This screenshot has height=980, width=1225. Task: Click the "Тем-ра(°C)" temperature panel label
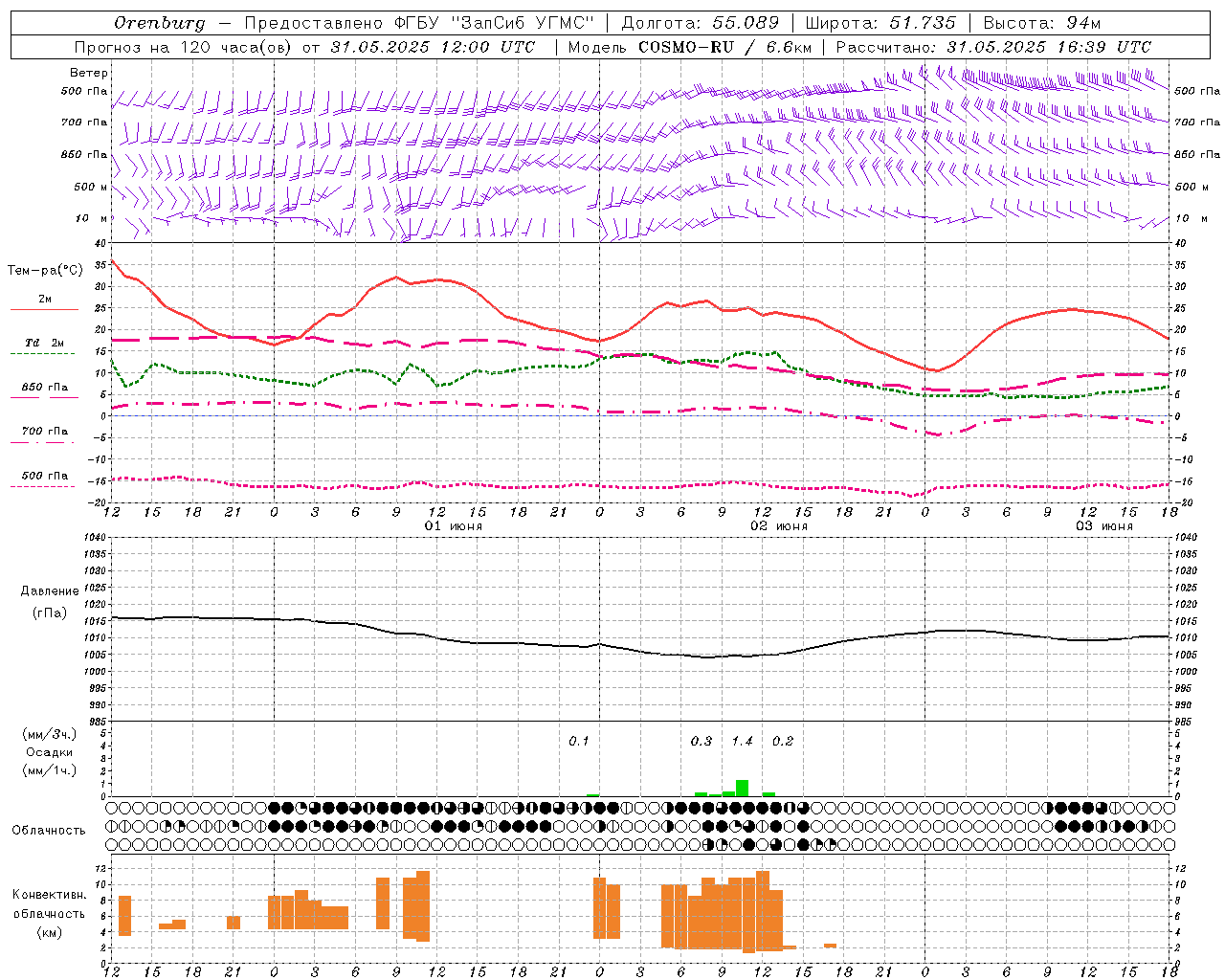[x=45, y=271]
